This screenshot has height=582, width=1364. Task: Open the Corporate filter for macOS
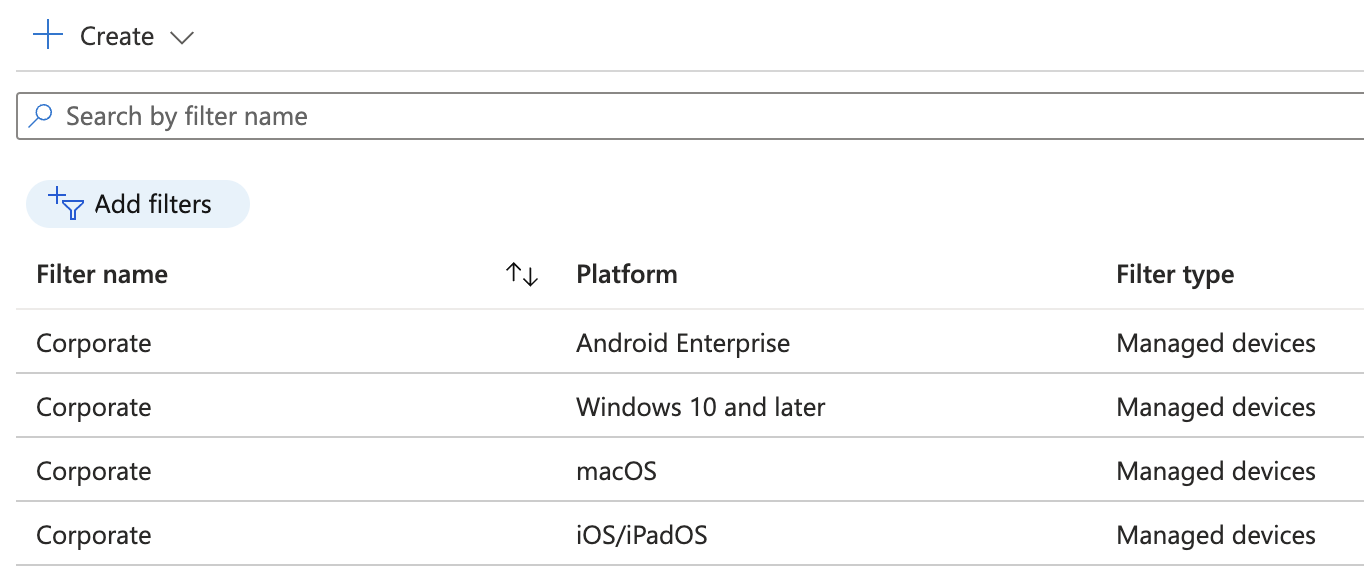coord(94,471)
